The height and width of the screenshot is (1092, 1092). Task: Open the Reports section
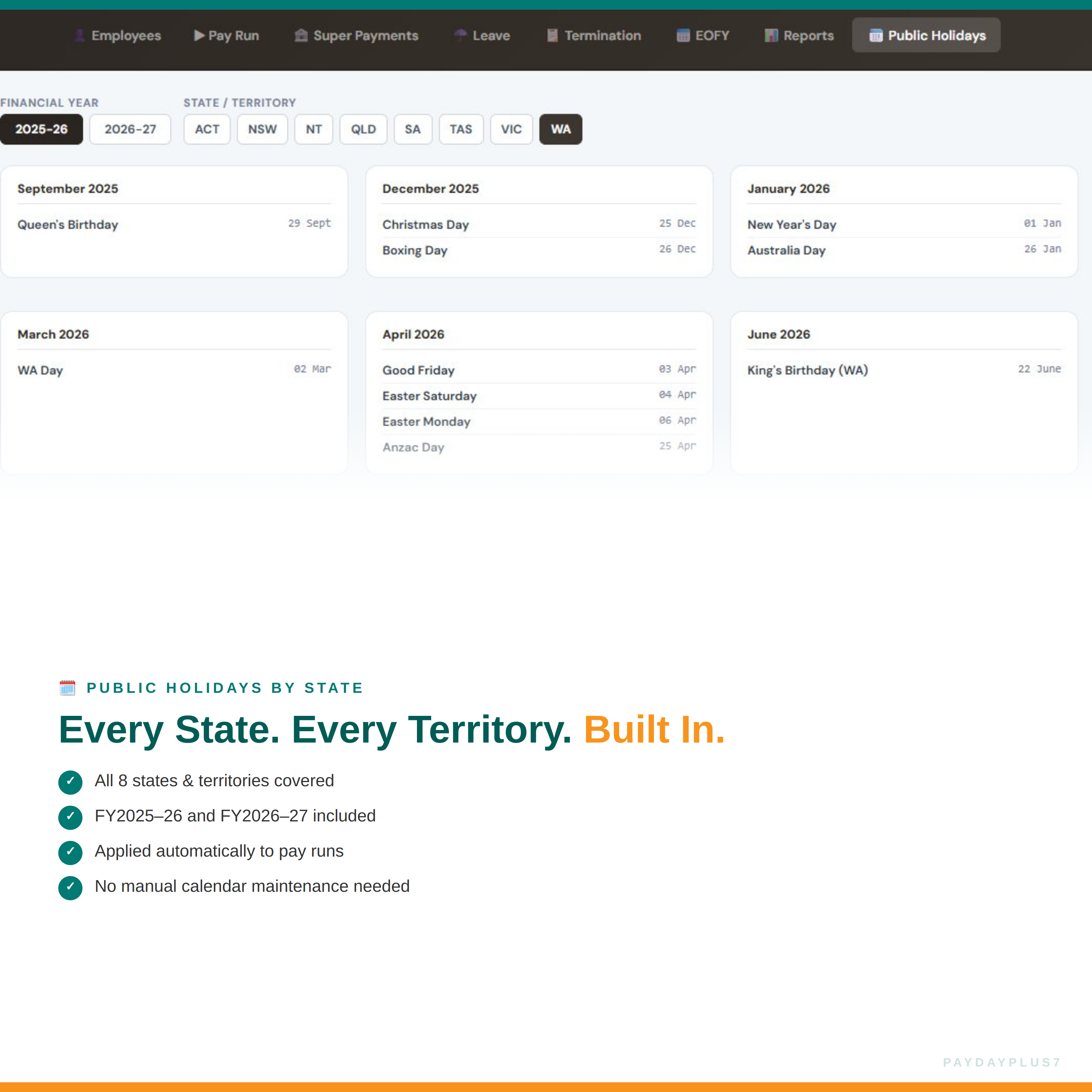pyautogui.click(x=798, y=35)
